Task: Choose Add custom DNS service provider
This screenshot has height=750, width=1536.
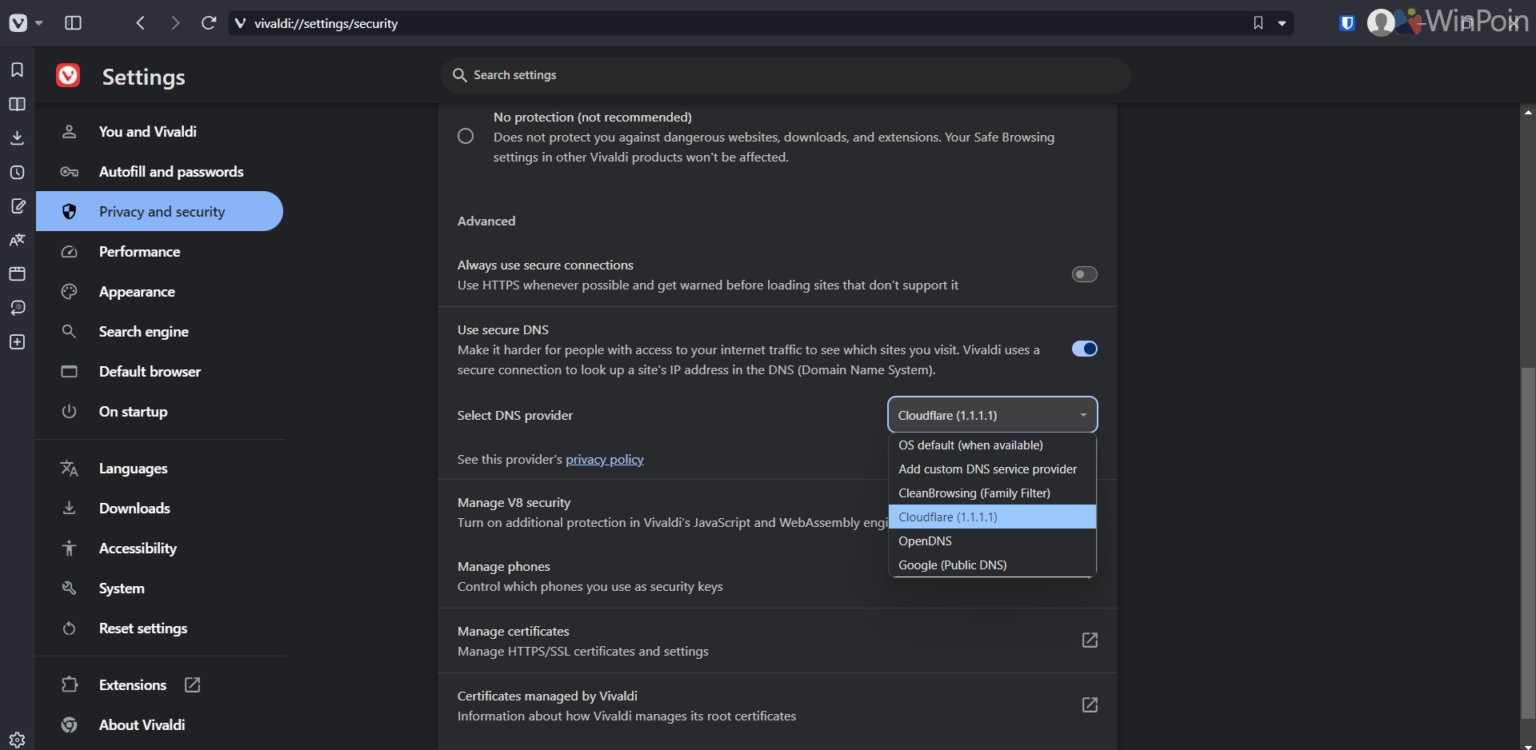Action: coord(992,469)
